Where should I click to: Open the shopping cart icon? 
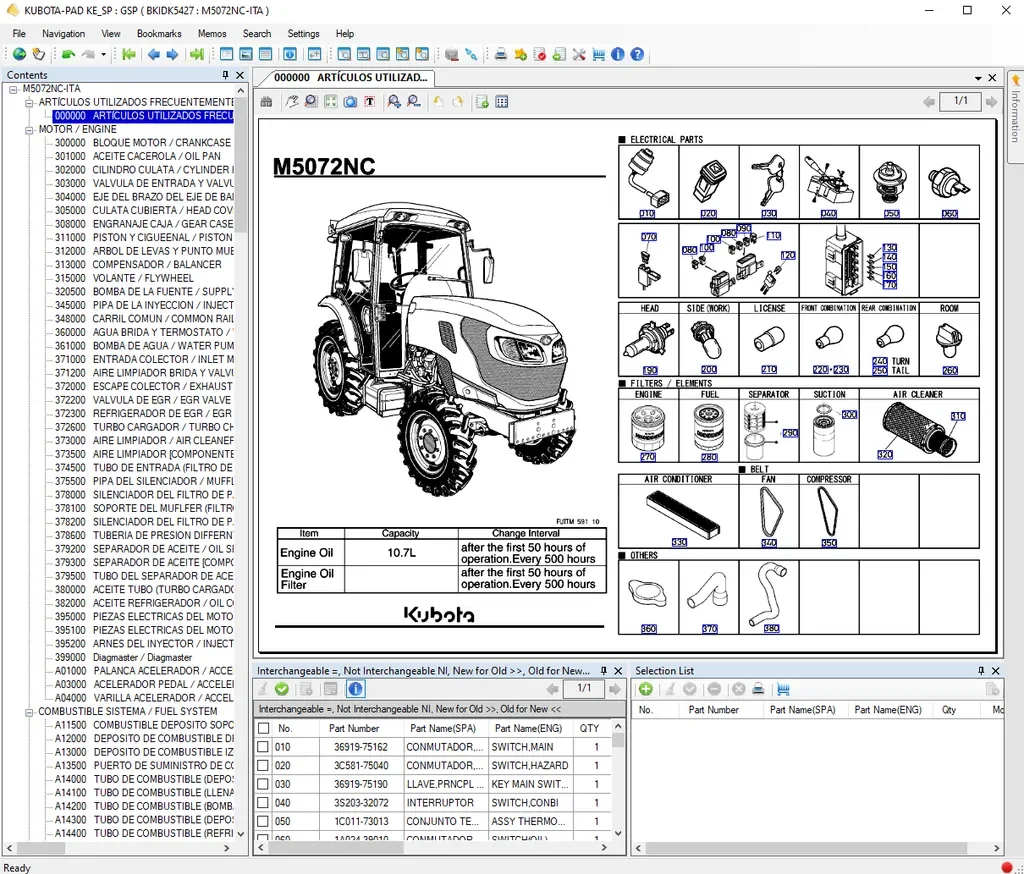click(599, 54)
